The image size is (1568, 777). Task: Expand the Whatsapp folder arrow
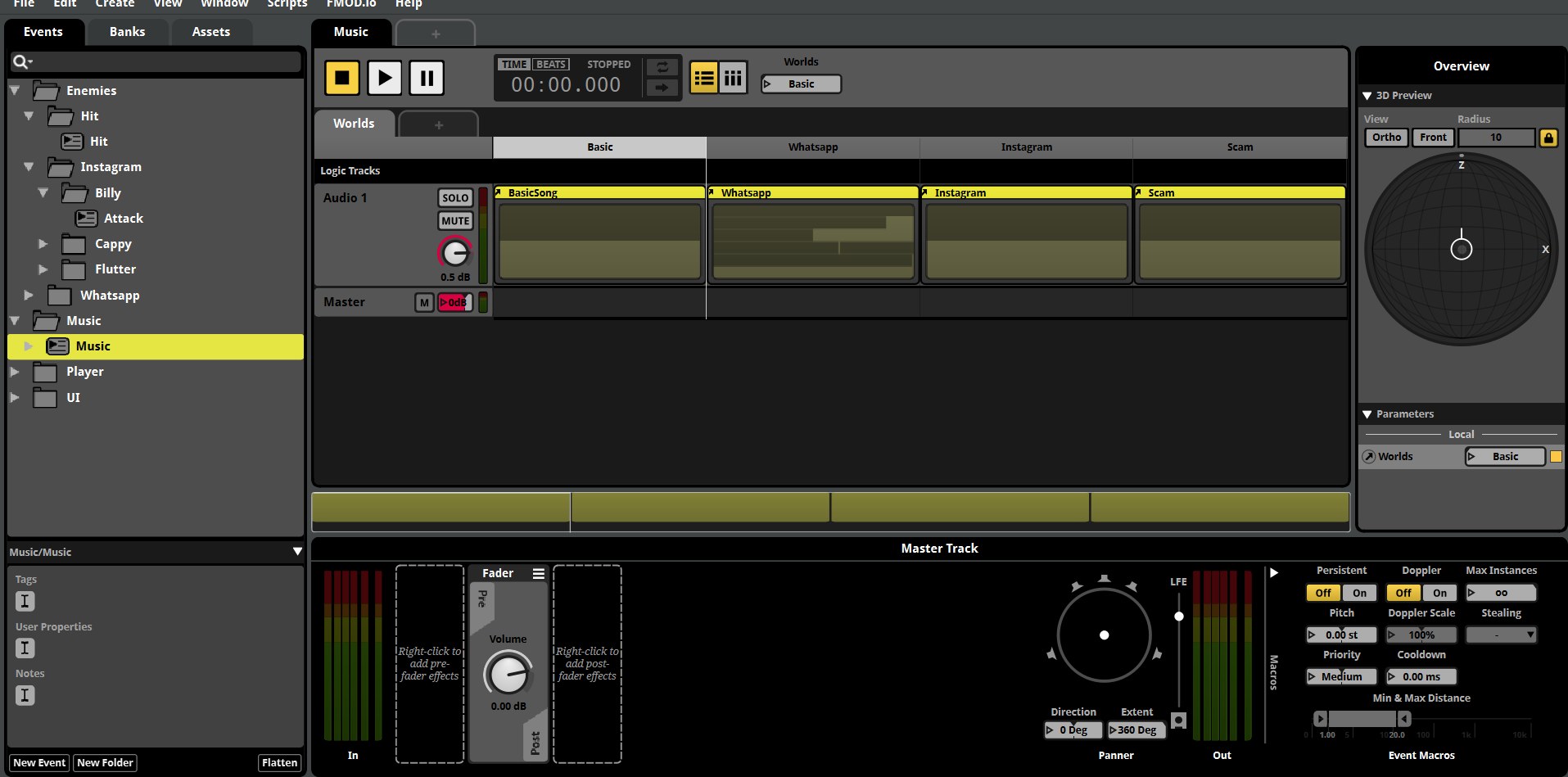click(29, 295)
